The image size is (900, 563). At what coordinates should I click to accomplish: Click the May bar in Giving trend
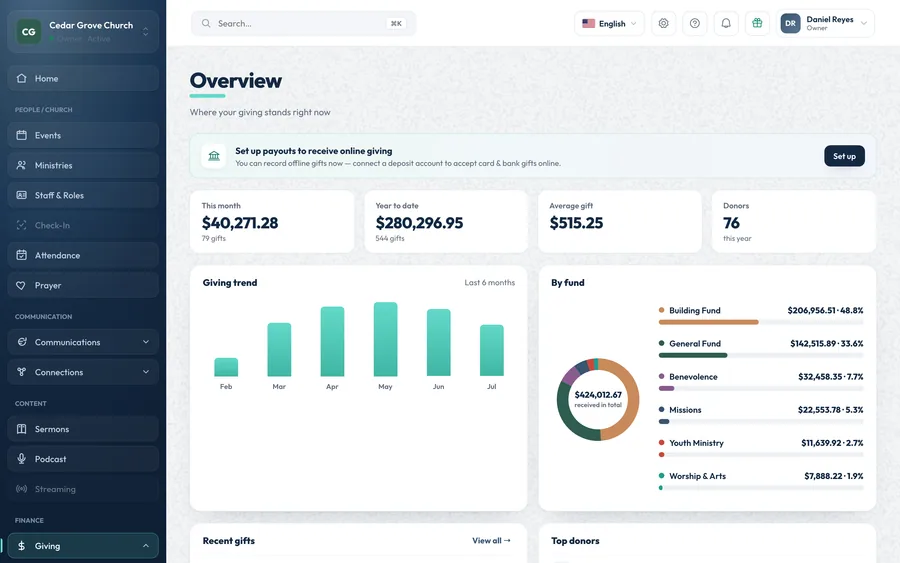point(385,339)
